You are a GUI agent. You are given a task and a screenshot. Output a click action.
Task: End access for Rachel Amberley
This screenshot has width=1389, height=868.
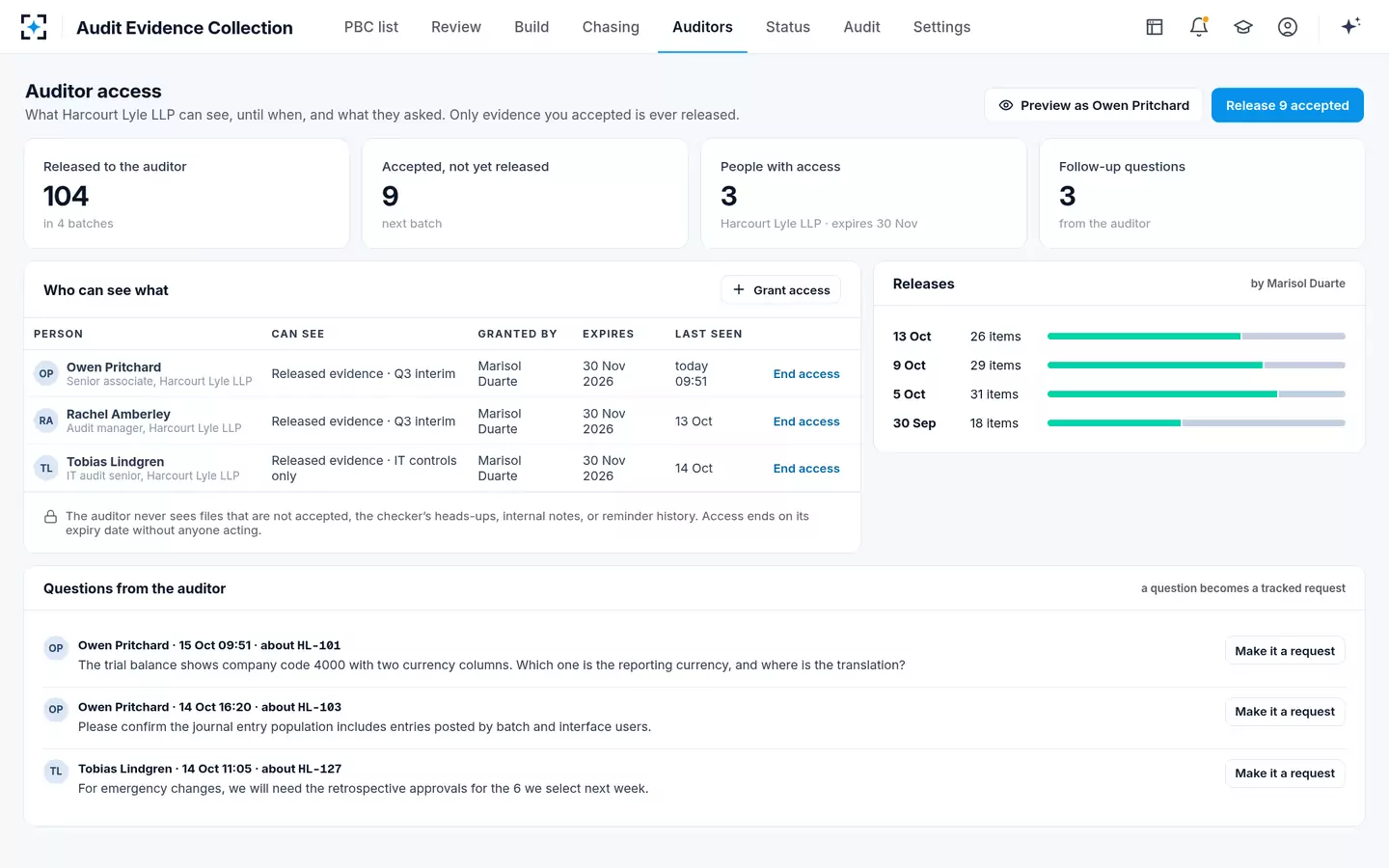point(806,421)
